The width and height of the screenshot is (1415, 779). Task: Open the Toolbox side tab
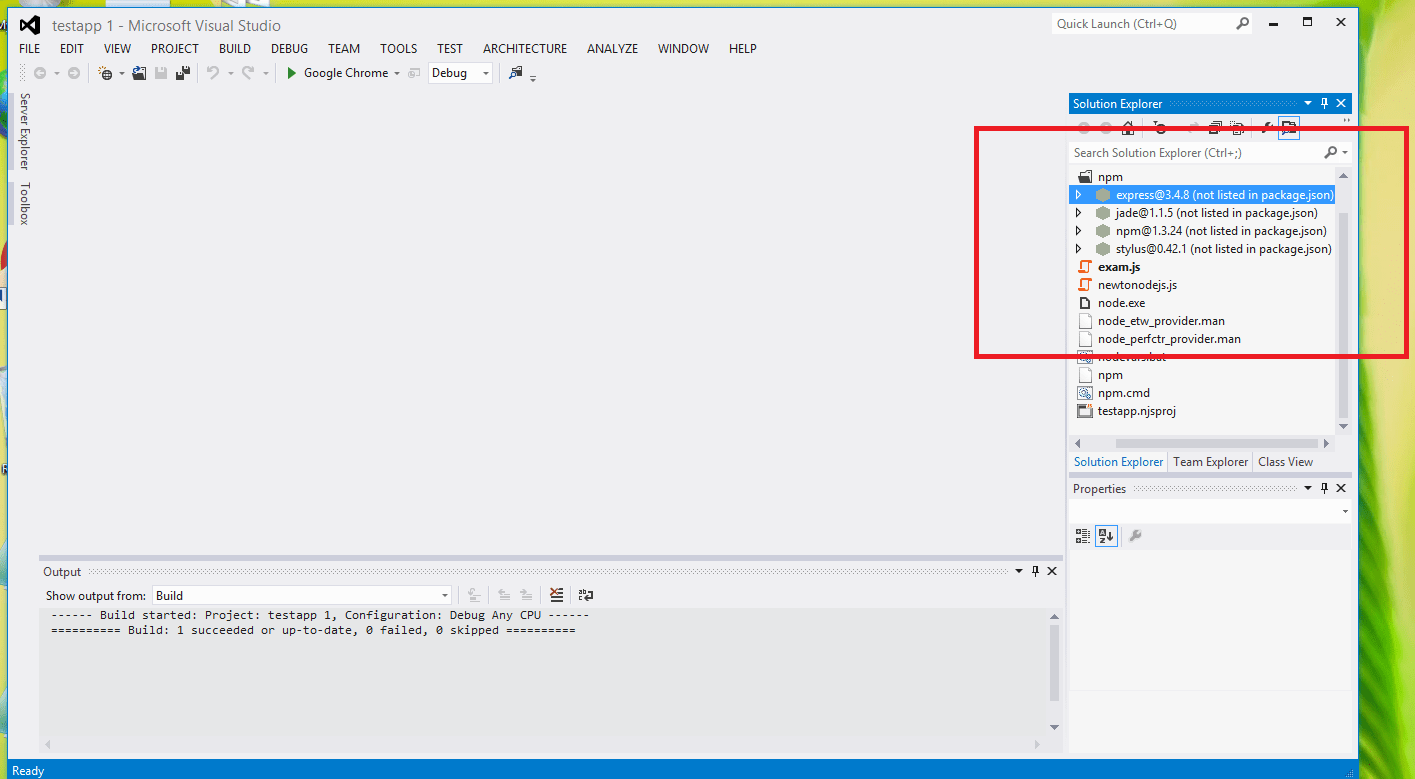tap(25, 203)
